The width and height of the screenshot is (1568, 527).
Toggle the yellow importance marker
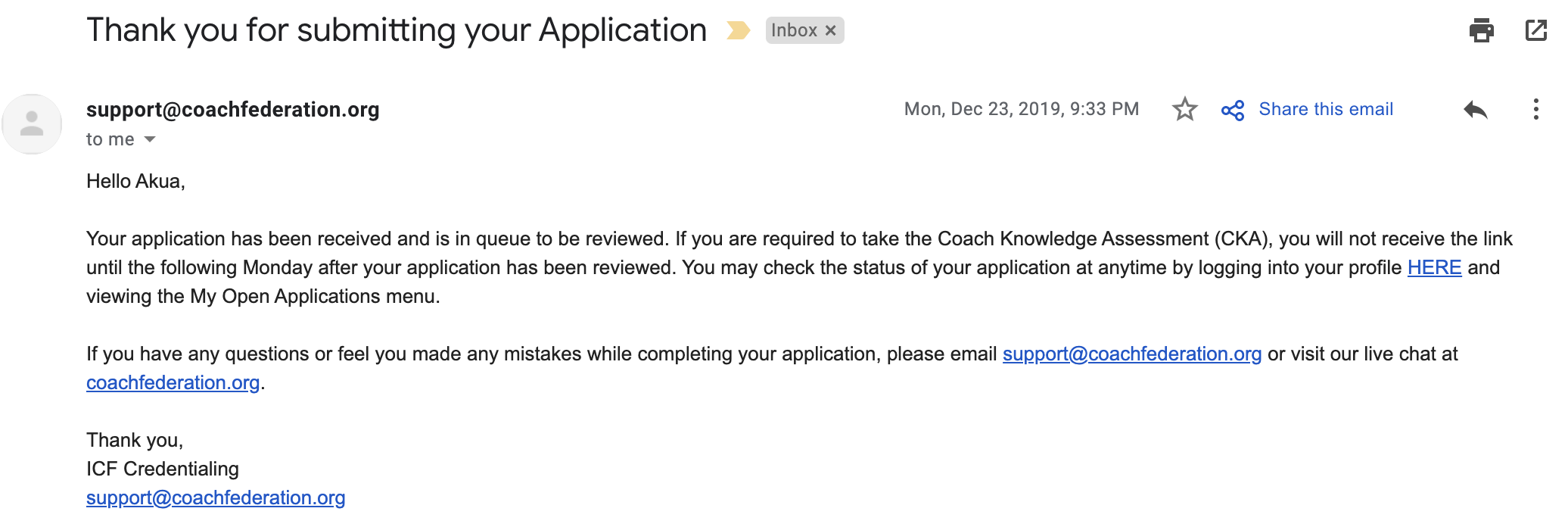pos(738,30)
